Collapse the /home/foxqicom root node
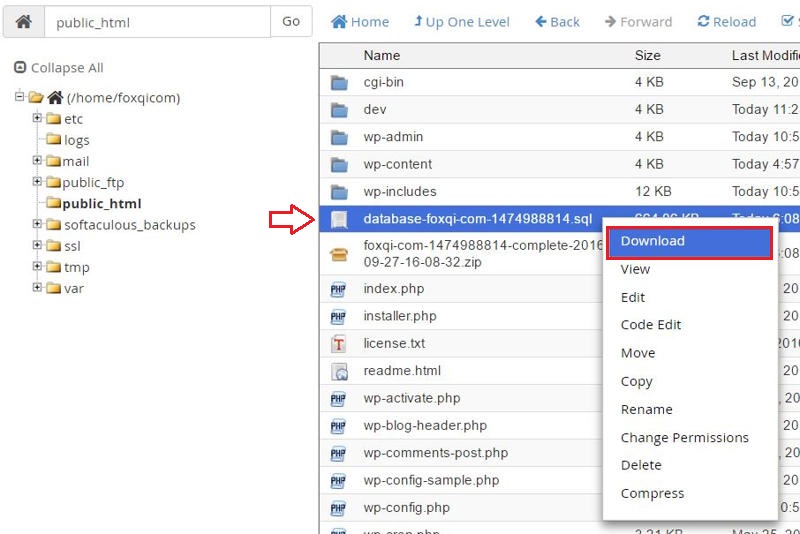 point(19,96)
